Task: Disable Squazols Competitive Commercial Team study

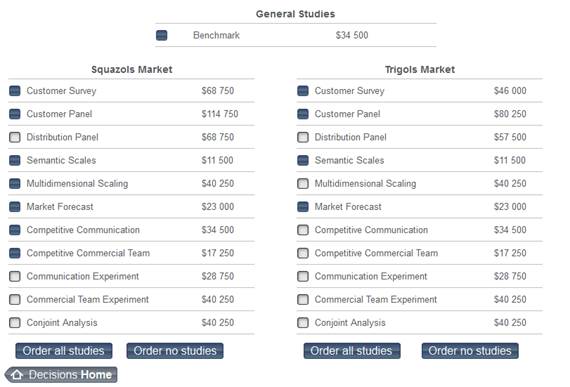Action: [x=15, y=253]
